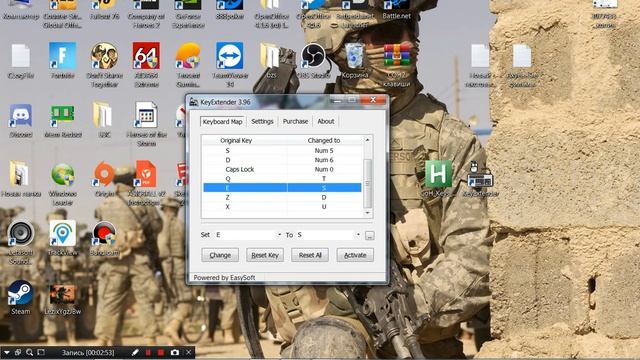Launch the Origin desktop shortcut
Viewport: 640px width, 360px height.
[x=104, y=175]
